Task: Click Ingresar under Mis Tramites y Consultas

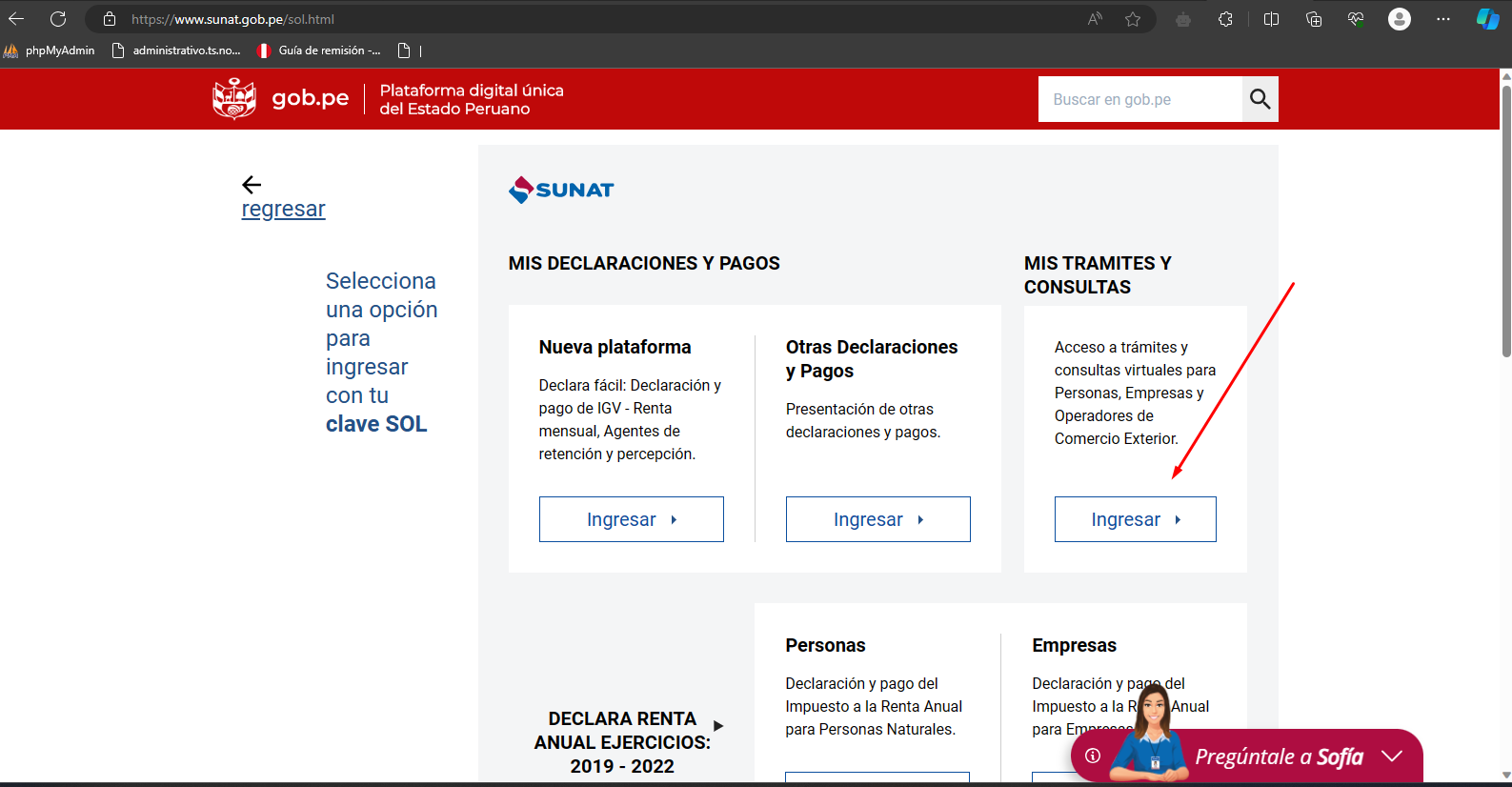Action: pyautogui.click(x=1135, y=519)
